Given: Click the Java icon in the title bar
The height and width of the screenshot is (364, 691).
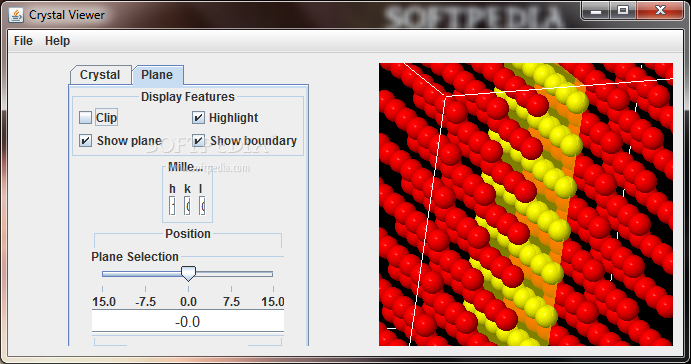Looking at the screenshot, I should pyautogui.click(x=16, y=15).
